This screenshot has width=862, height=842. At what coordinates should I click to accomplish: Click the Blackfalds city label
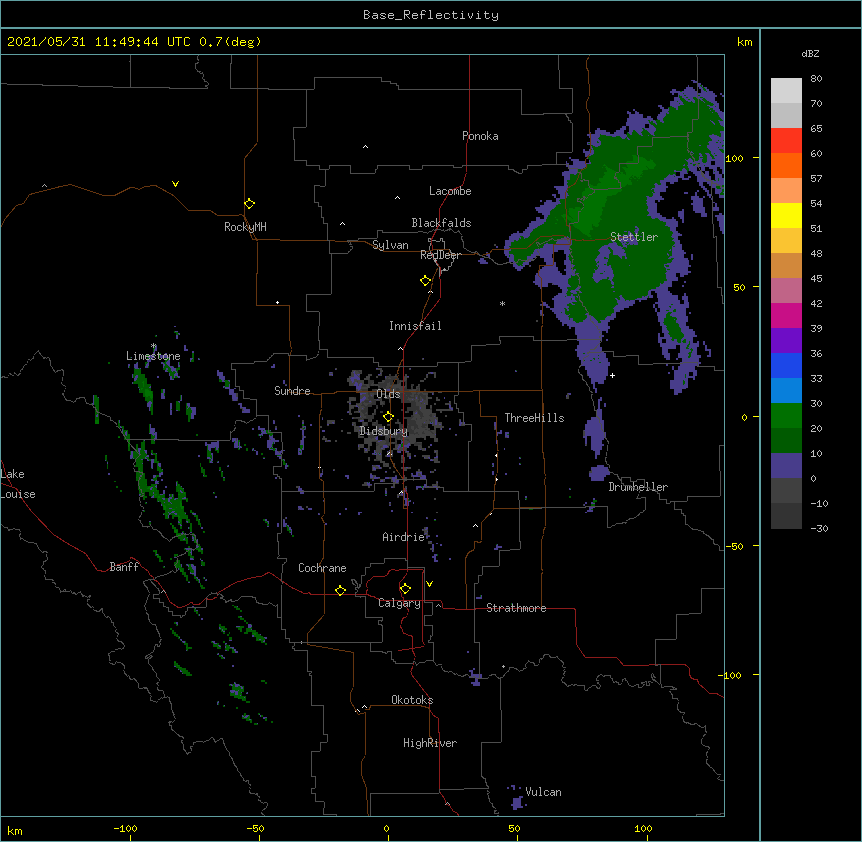pyautogui.click(x=441, y=223)
